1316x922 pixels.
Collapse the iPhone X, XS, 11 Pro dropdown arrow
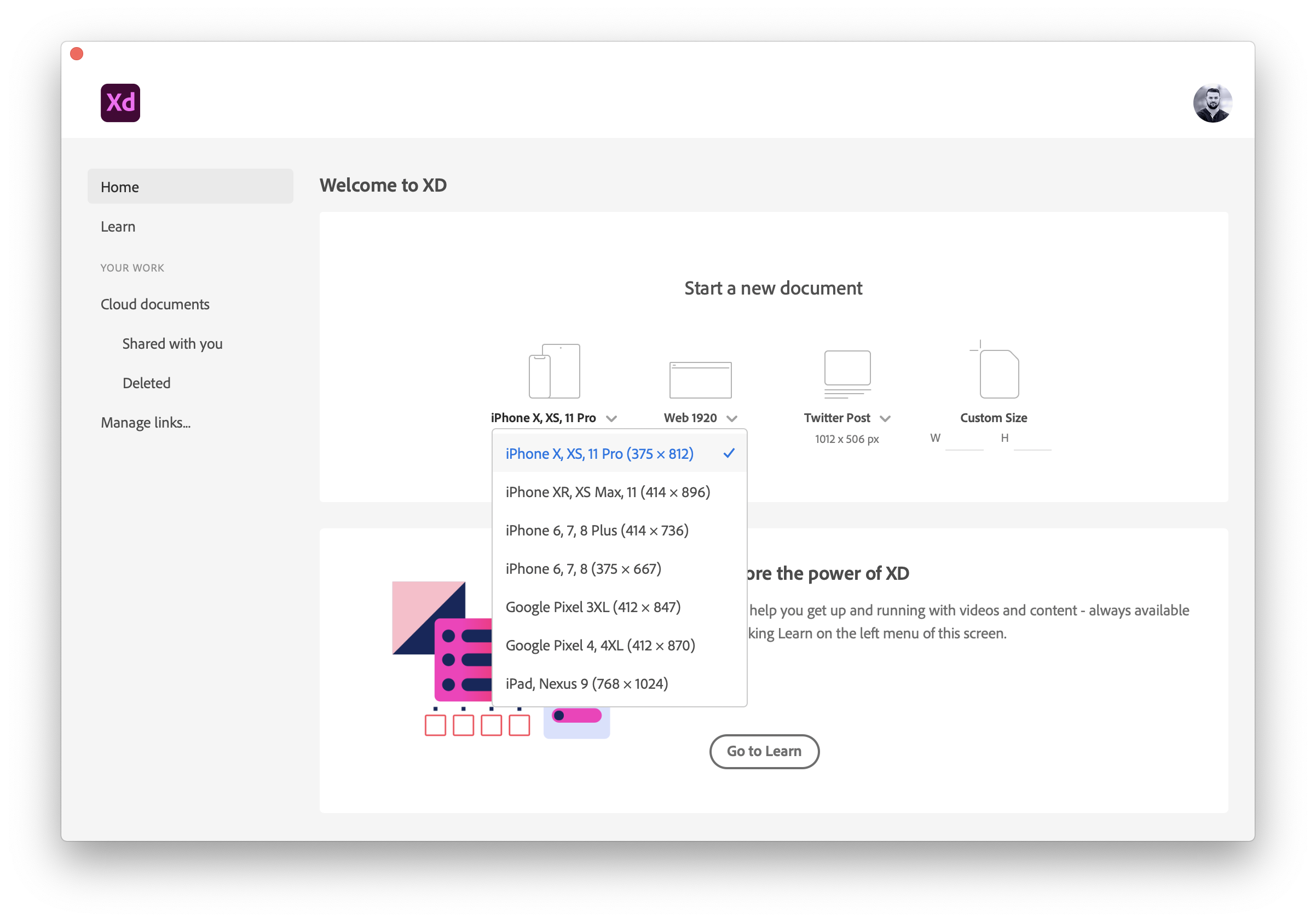click(611, 419)
